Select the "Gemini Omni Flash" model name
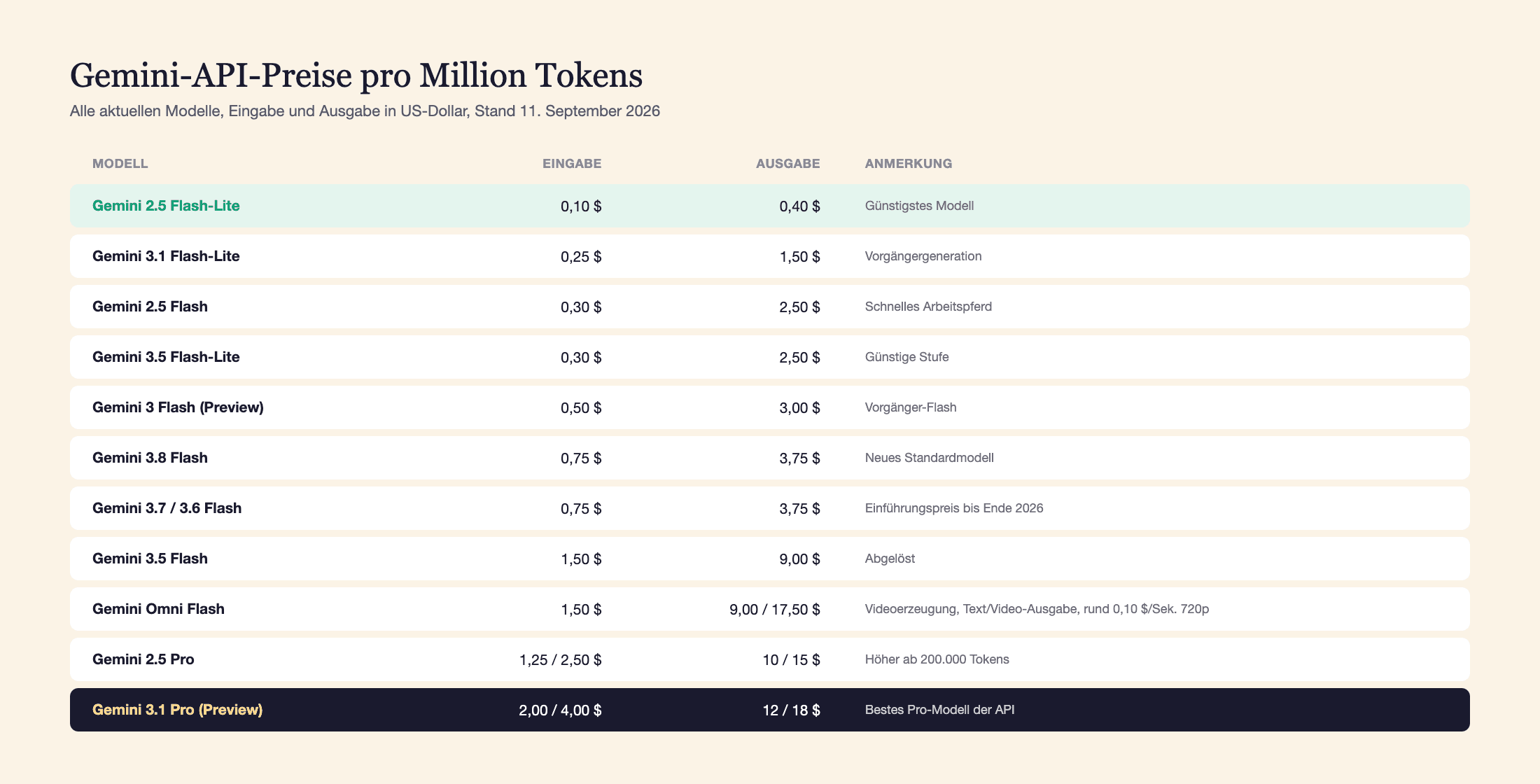Screen dimensions: 1540x784 (x=158, y=609)
